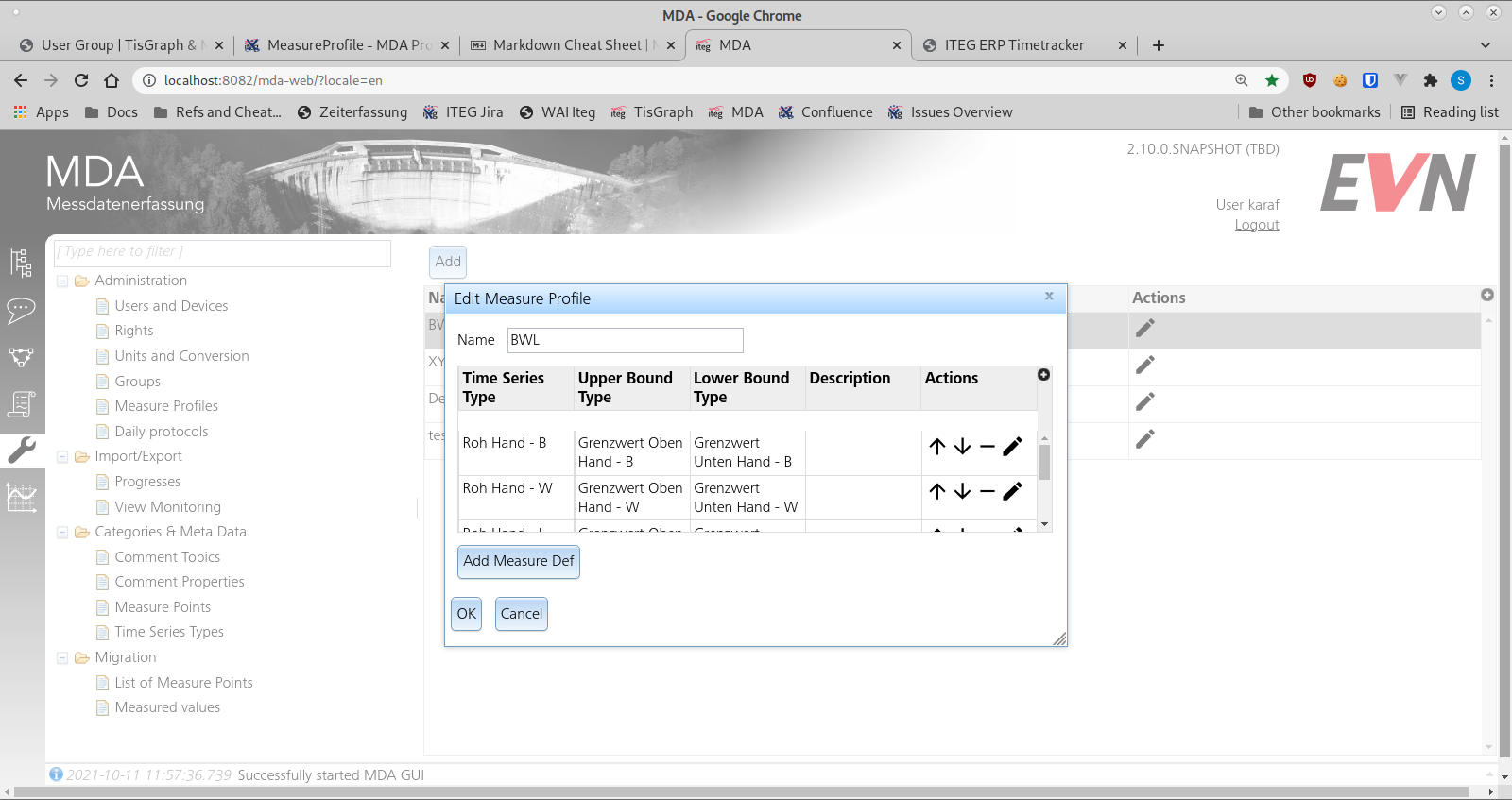Image resolution: width=1512 pixels, height=800 pixels.
Task: Open Chrome Apps shortcut
Action: 41,111
